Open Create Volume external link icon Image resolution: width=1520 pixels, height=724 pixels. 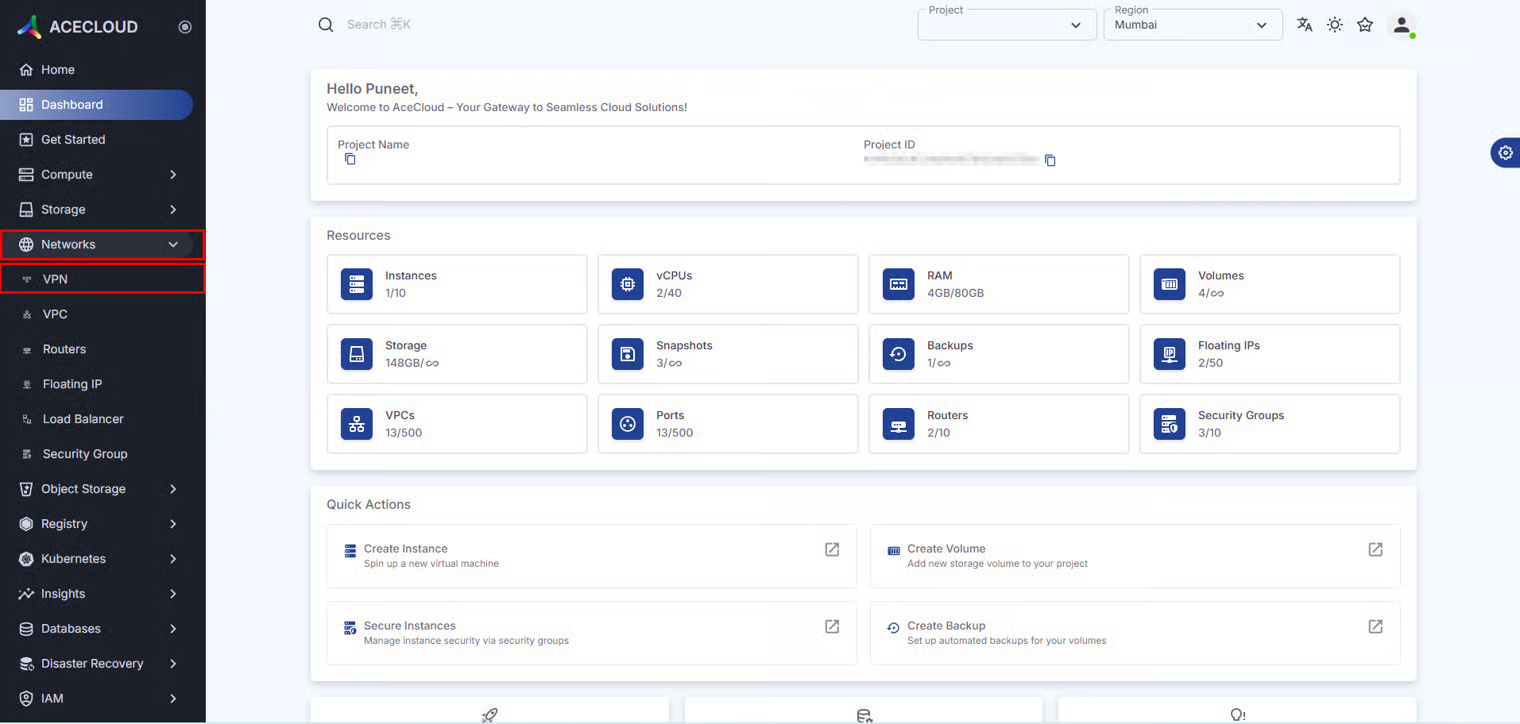point(1375,549)
